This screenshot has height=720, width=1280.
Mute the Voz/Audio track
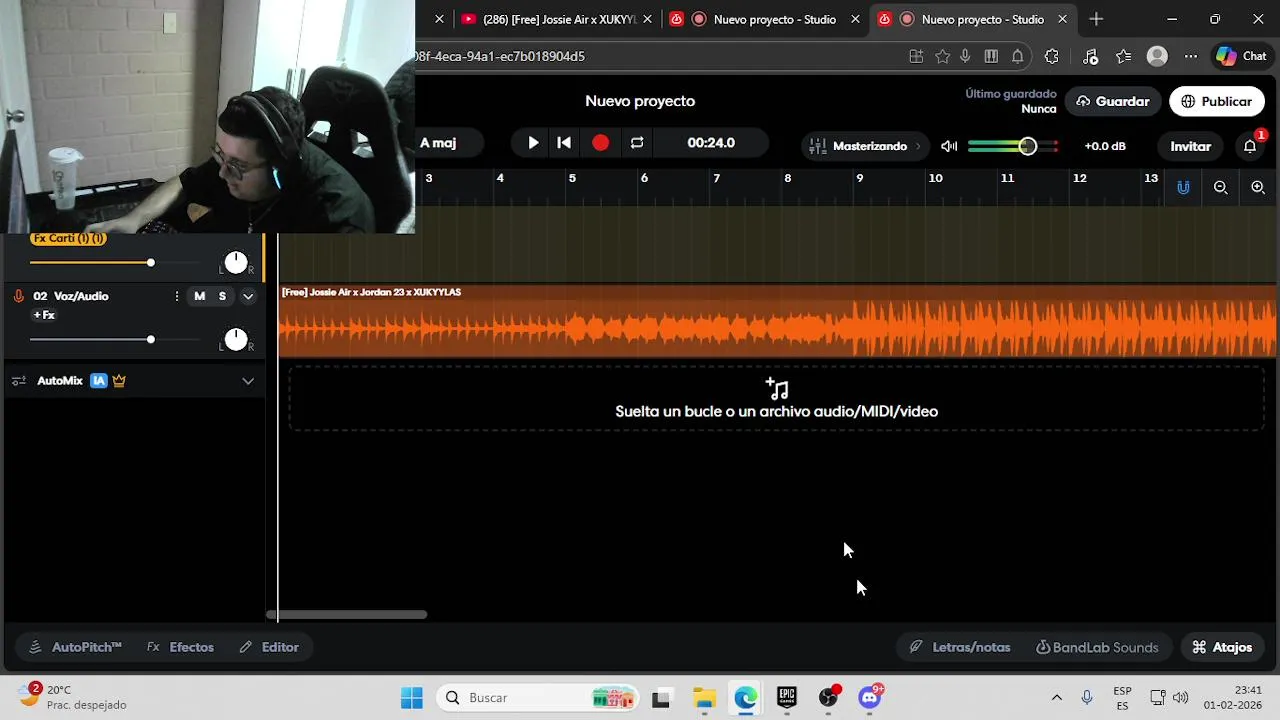click(199, 296)
